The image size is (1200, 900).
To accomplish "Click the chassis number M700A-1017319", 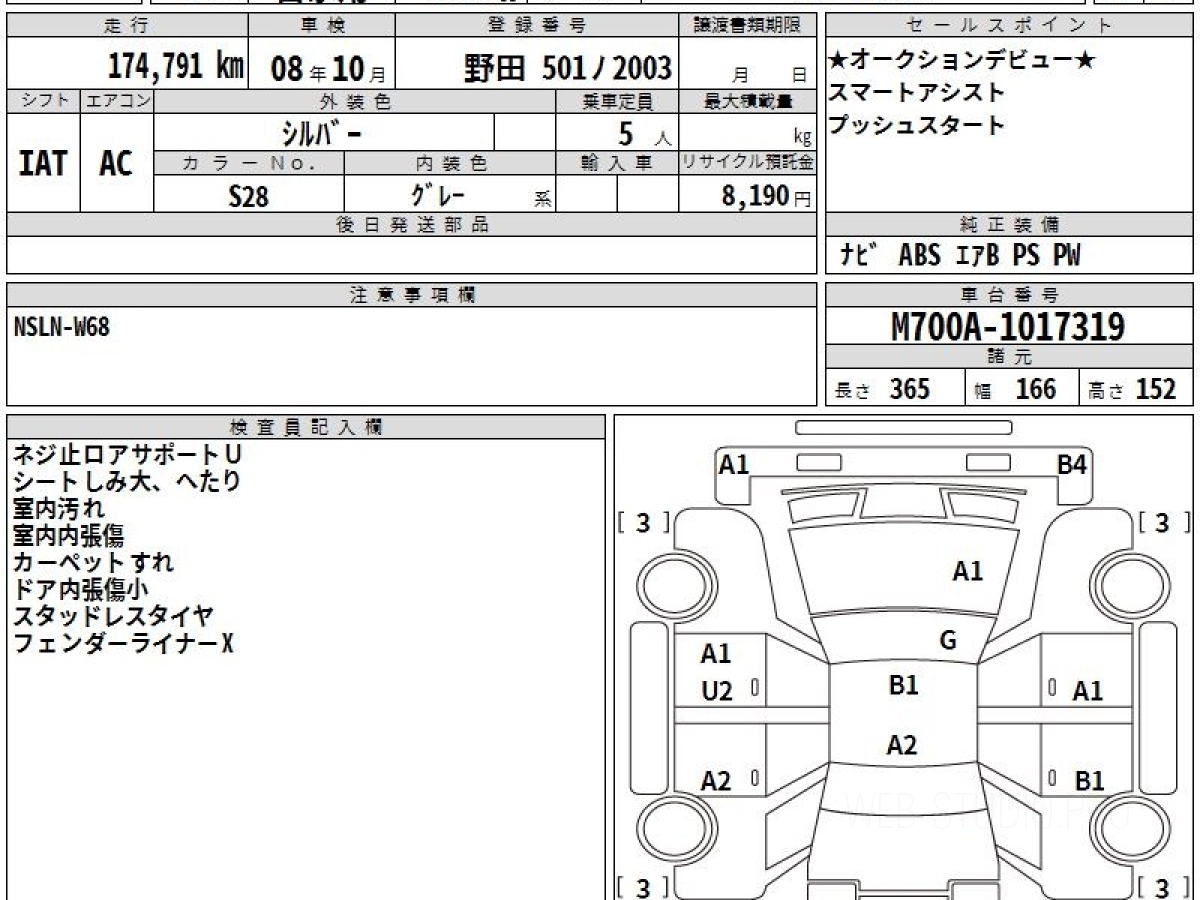I will point(1008,326).
